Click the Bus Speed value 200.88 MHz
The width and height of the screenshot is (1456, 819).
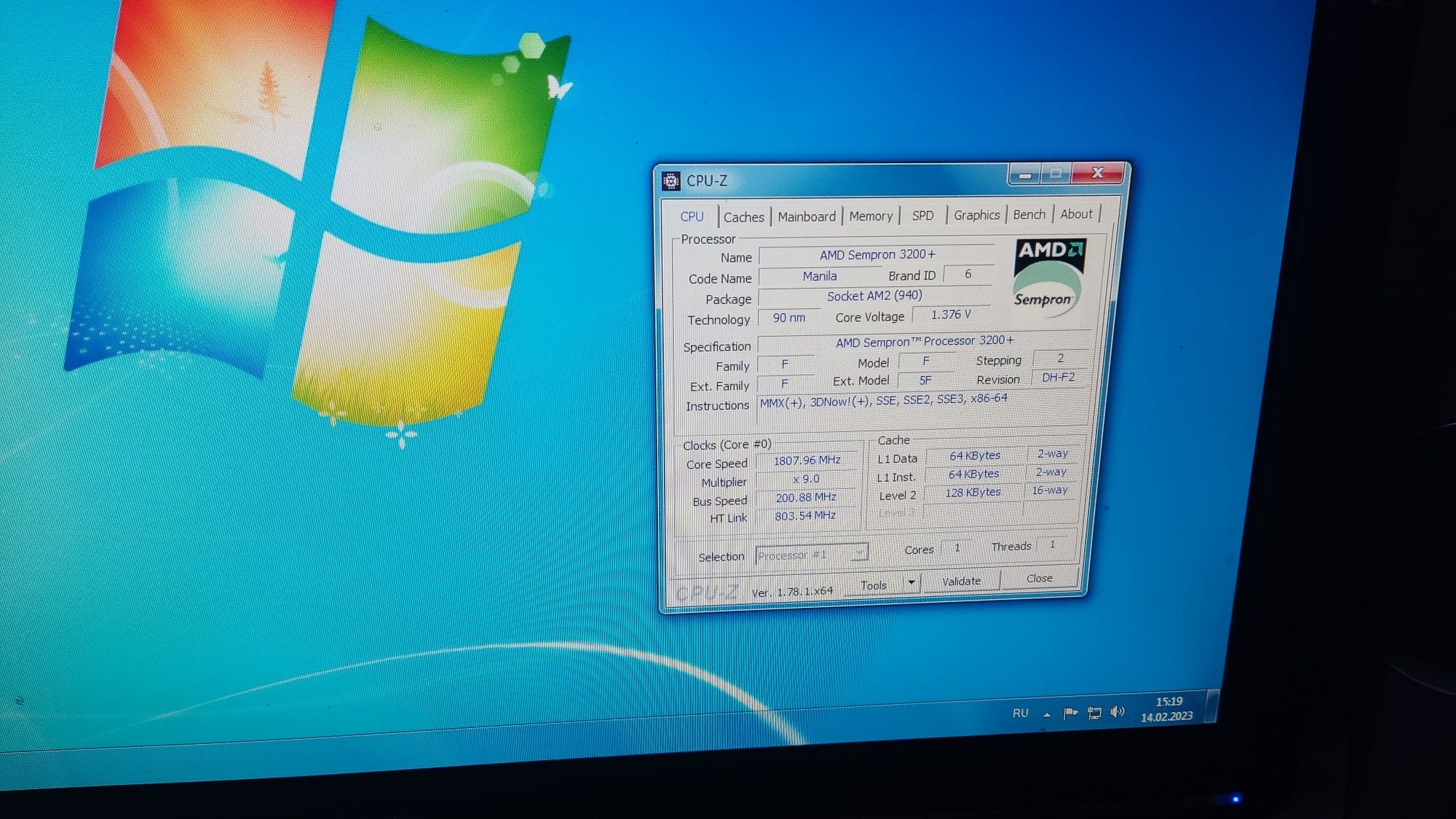[x=806, y=497]
